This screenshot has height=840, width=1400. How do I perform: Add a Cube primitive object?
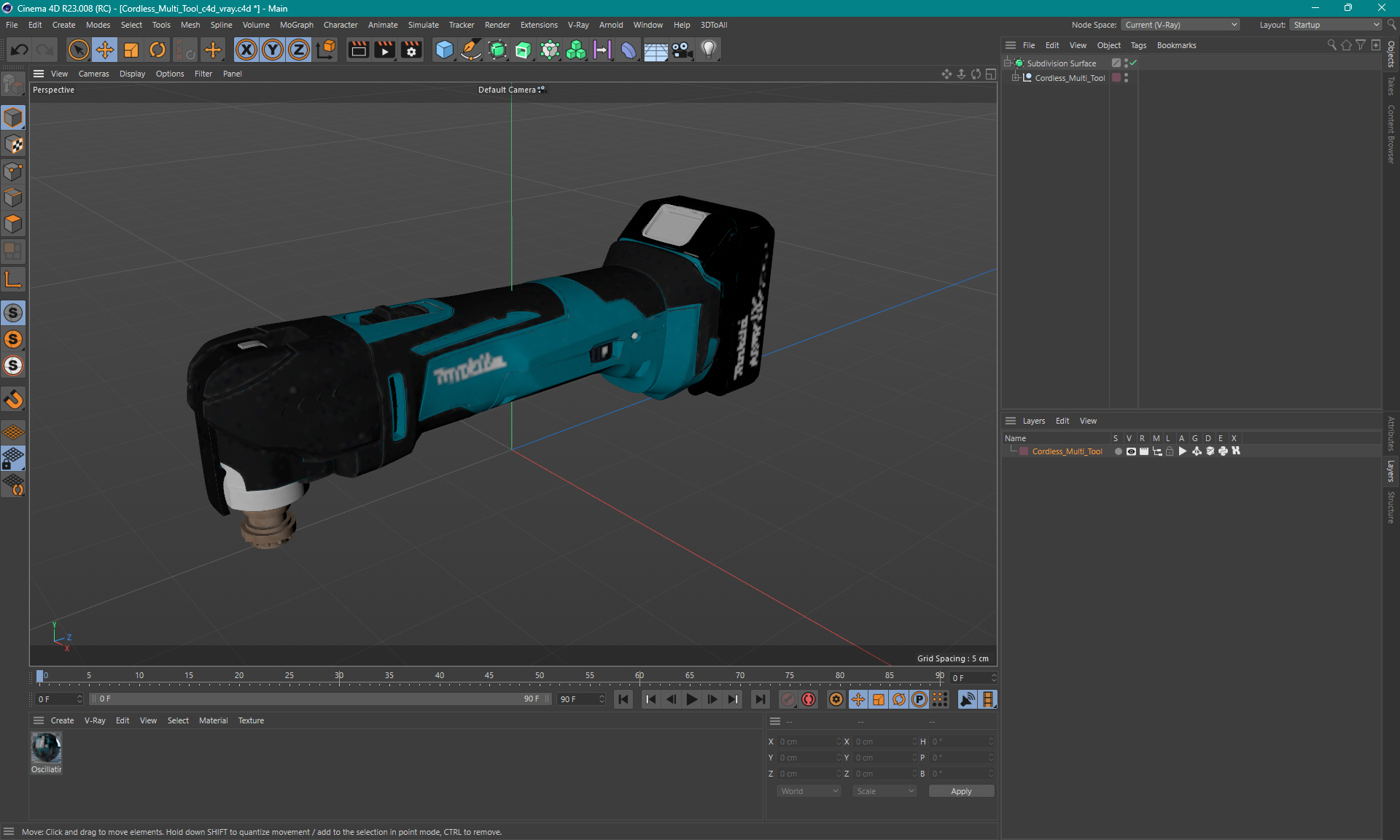tap(444, 50)
